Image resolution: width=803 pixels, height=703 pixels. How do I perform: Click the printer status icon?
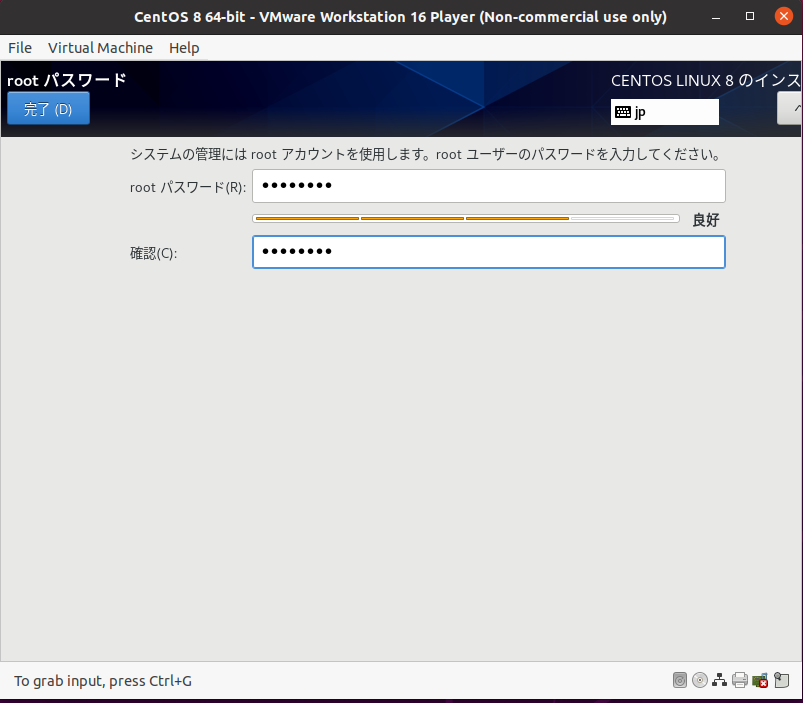point(739,680)
